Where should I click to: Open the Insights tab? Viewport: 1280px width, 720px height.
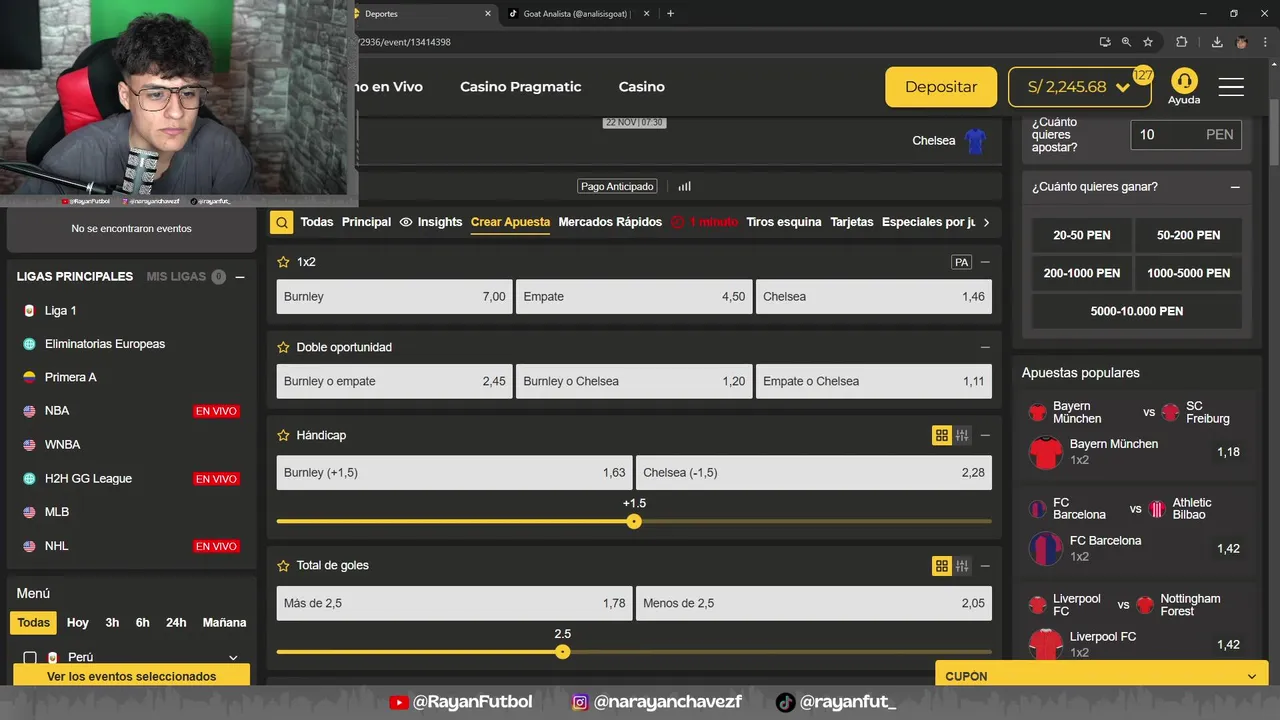tap(431, 222)
